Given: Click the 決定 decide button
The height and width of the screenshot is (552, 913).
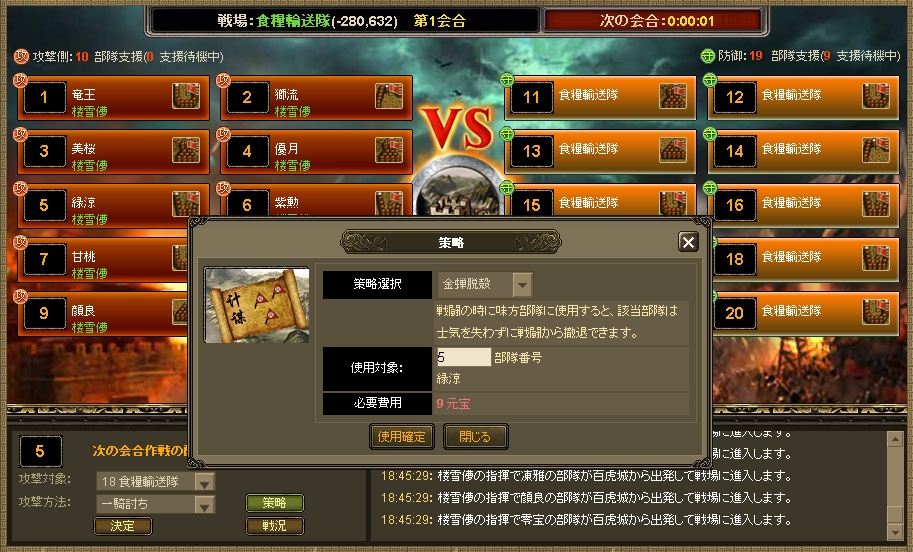Looking at the screenshot, I should pos(122,526).
